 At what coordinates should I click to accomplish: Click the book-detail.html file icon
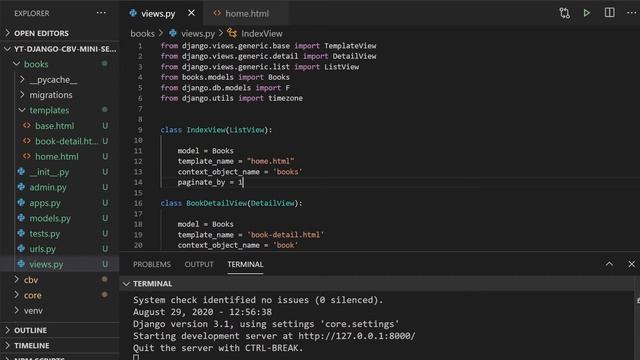[27, 141]
